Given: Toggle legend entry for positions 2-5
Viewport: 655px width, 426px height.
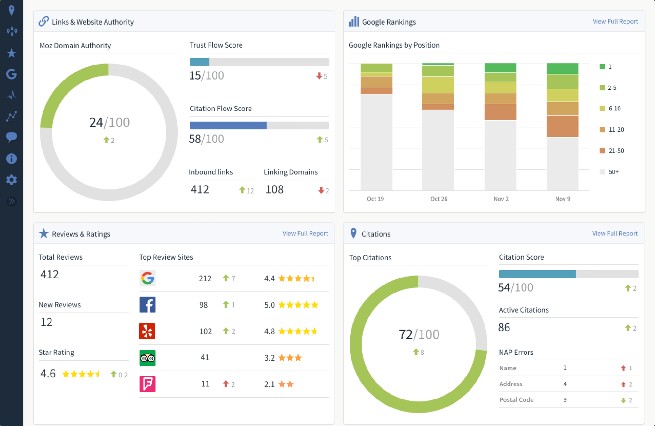Looking at the screenshot, I should (x=607, y=88).
